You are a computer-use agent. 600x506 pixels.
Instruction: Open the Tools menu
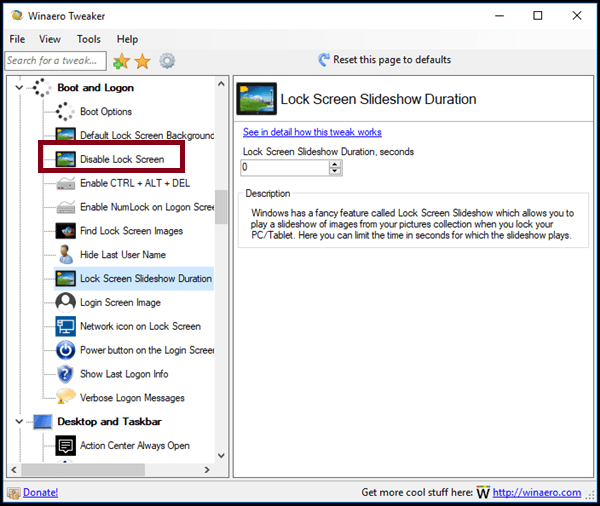click(89, 39)
